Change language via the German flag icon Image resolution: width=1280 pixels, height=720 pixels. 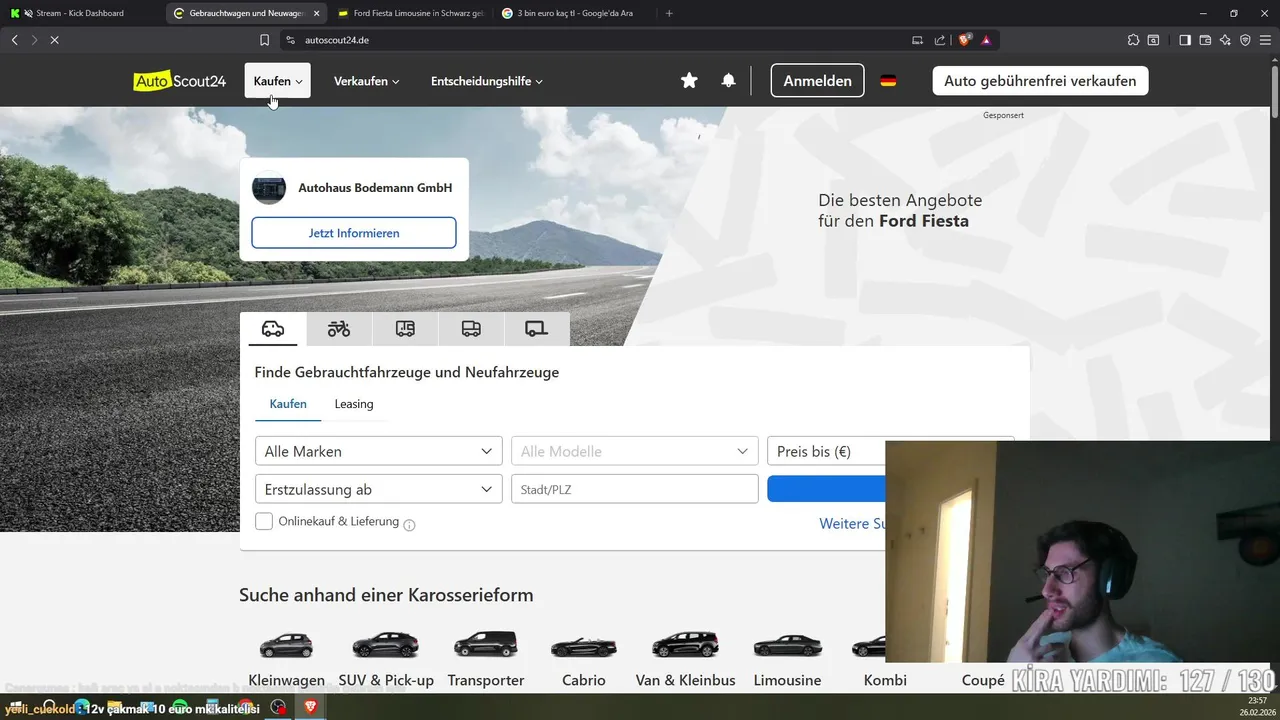pyautogui.click(x=888, y=81)
